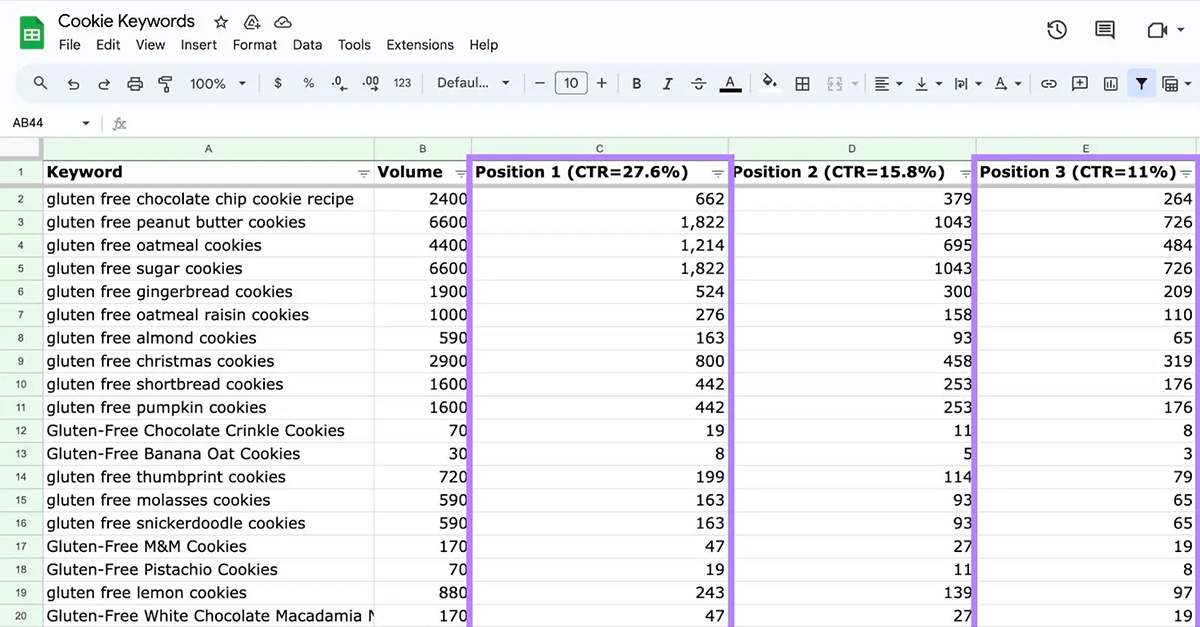Toggle the filter button off
Image resolution: width=1200 pixels, height=627 pixels.
coord(1141,84)
